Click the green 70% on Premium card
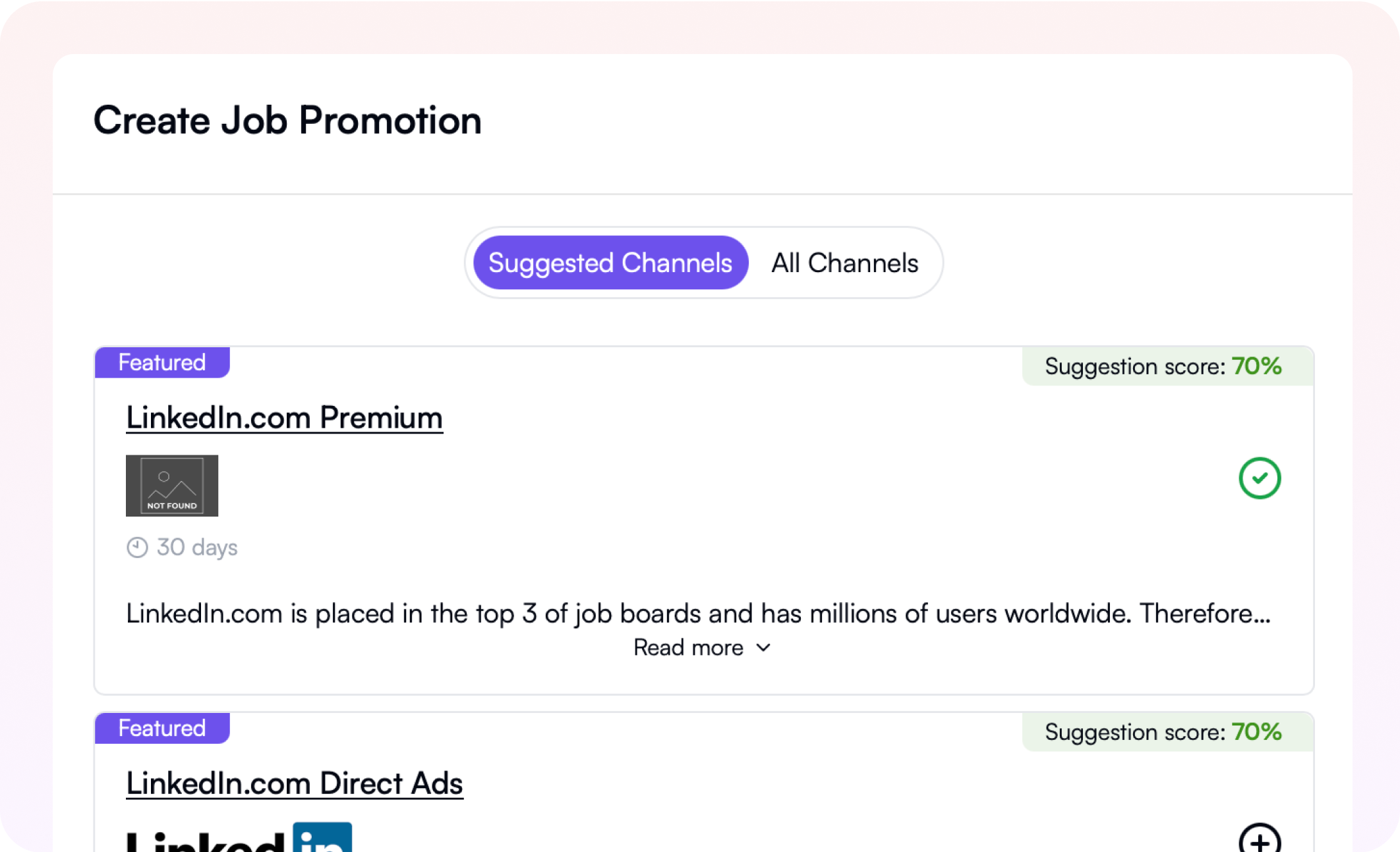Image resolution: width=1400 pixels, height=852 pixels. tap(1257, 366)
